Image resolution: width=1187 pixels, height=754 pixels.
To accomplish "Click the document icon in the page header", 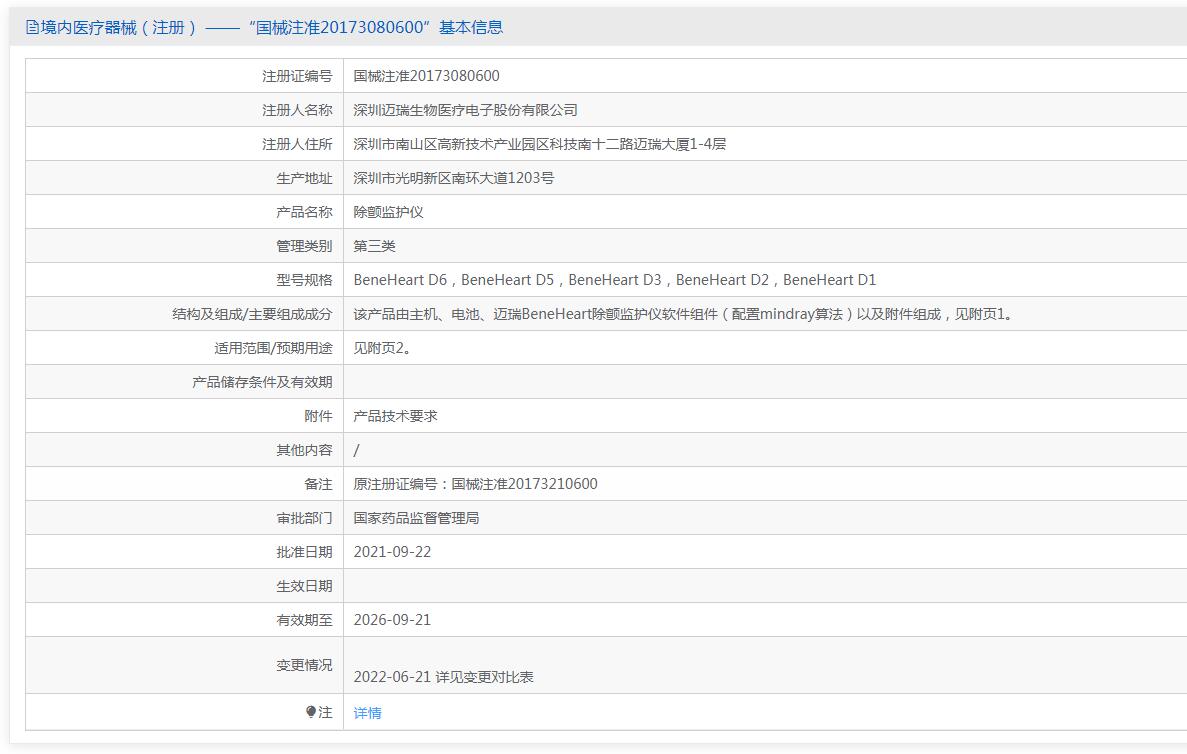I will pyautogui.click(x=32, y=27).
